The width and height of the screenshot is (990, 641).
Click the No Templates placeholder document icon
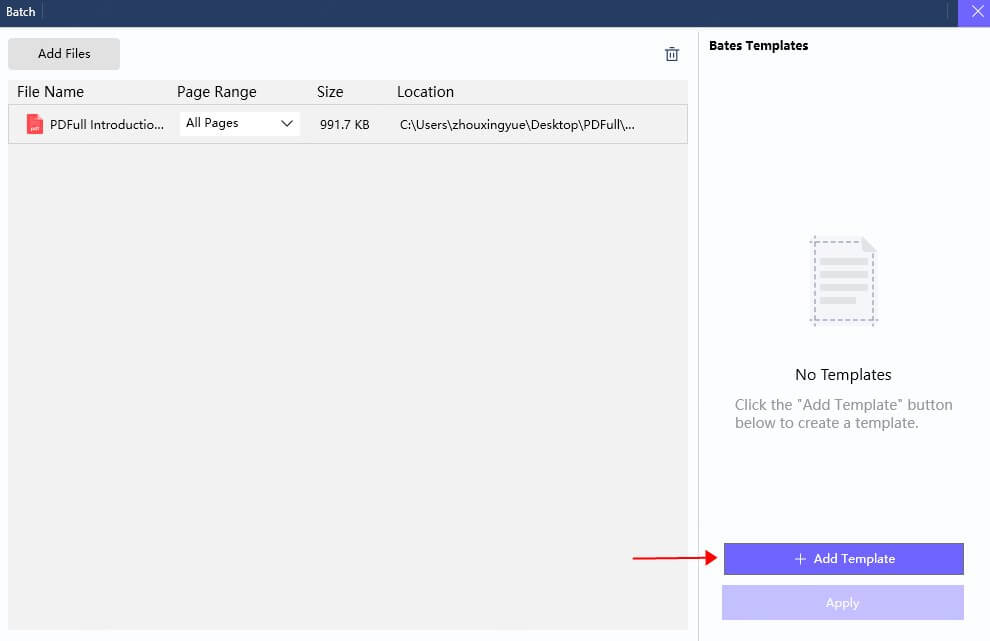pyautogui.click(x=843, y=281)
